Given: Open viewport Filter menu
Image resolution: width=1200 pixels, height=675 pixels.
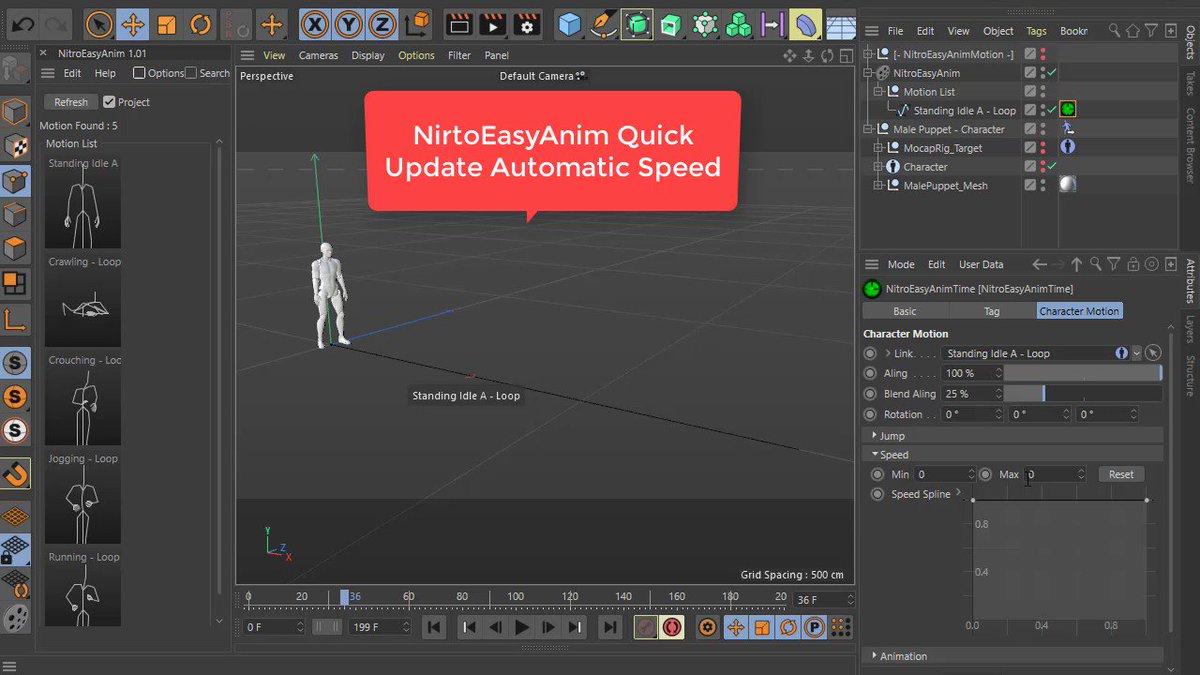Looking at the screenshot, I should coord(459,55).
